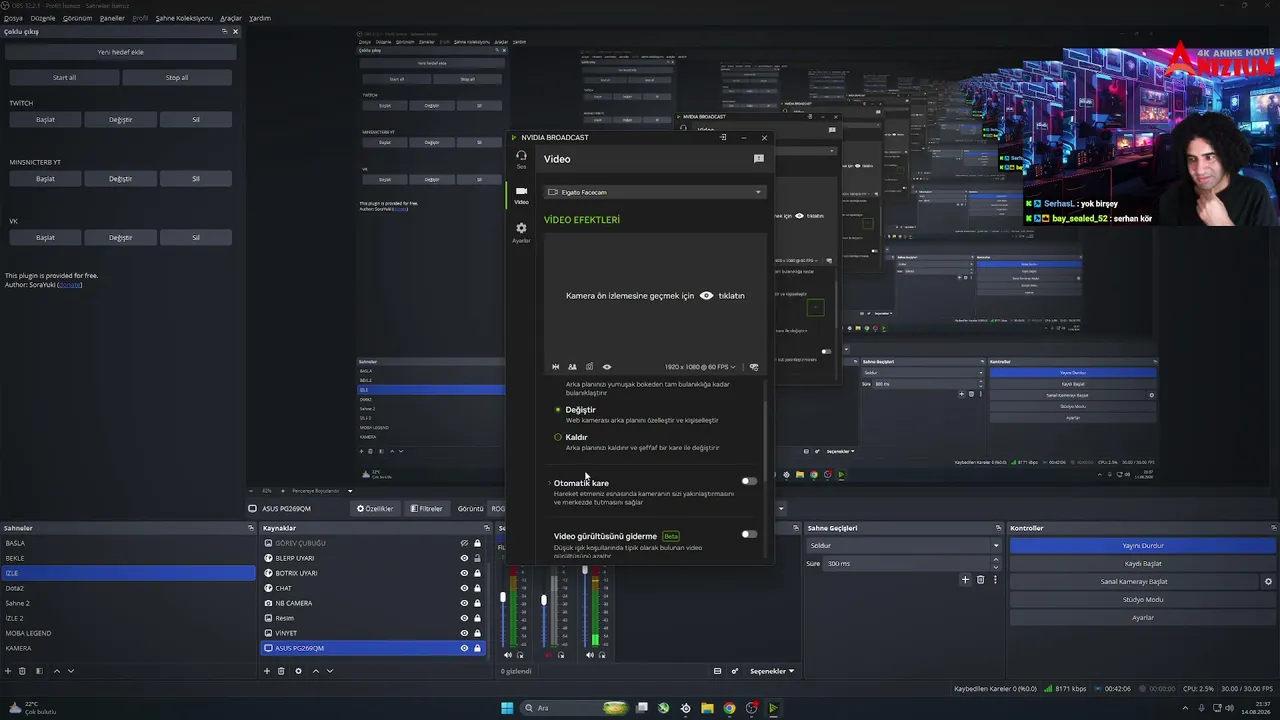Show the hidden GÖREV ÇUBUĞU source
This screenshot has width=1280, height=720.
click(464, 543)
